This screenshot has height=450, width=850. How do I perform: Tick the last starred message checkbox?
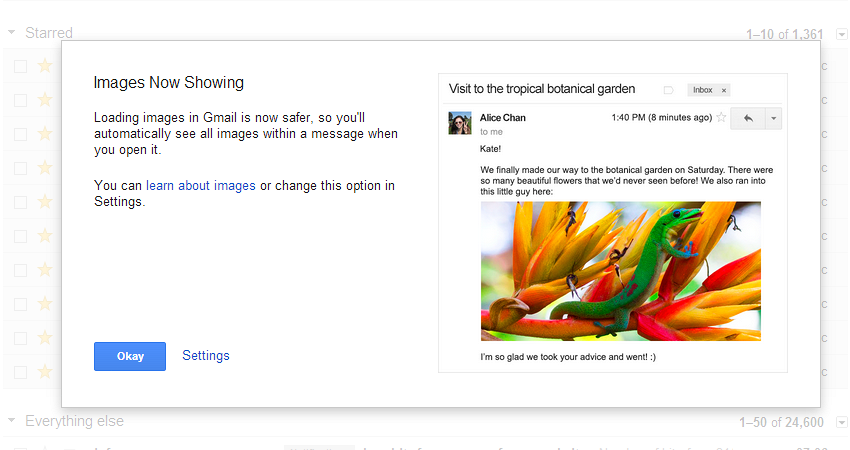point(21,372)
